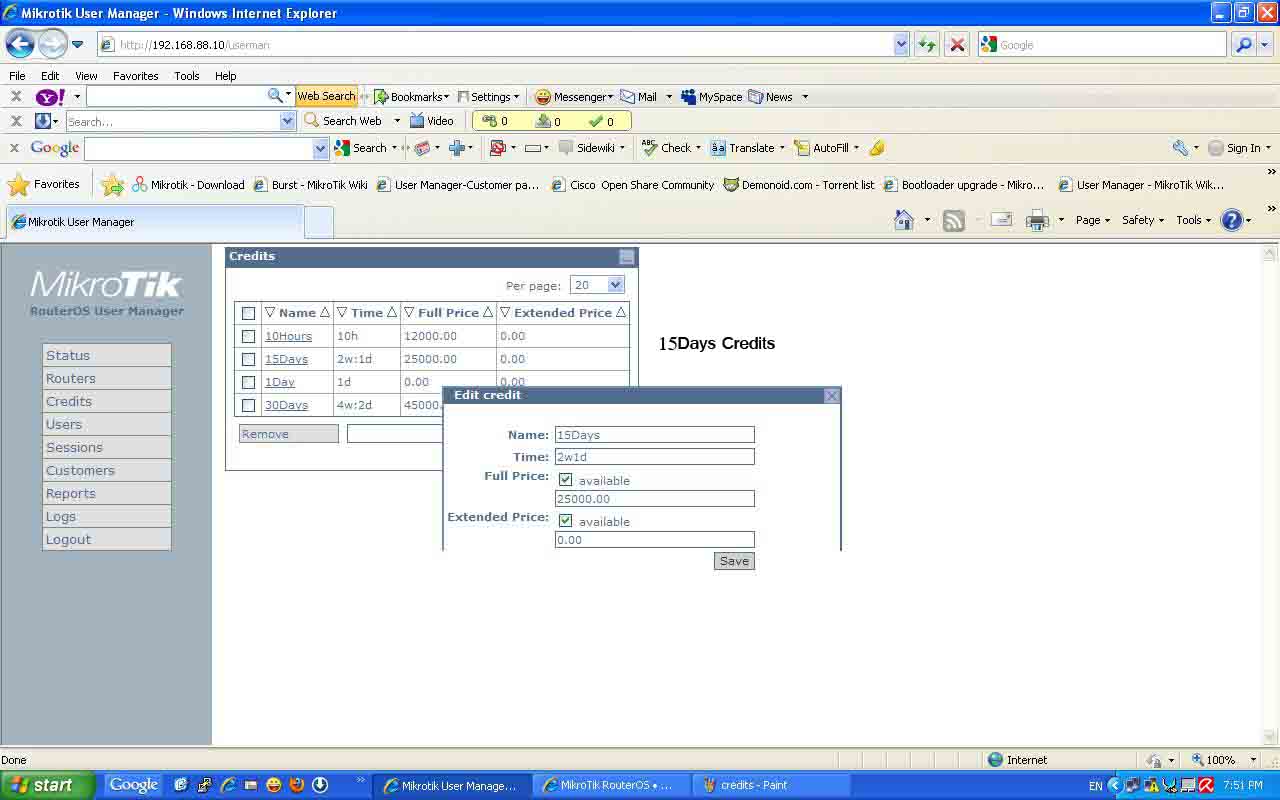Open the Edit menu
The height and width of the screenshot is (800, 1280).
50,76
